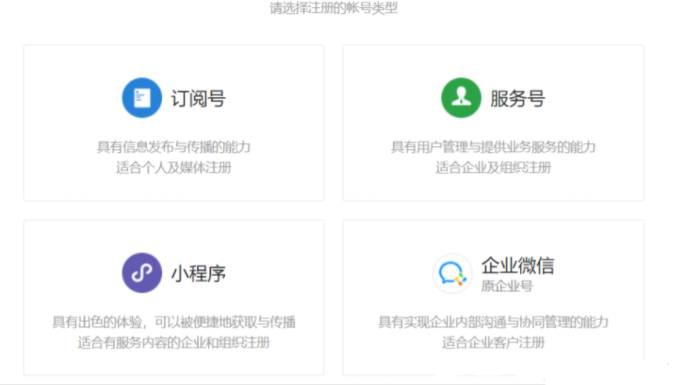Click text 具有信息发布与传播的能力
Image resolution: width=674 pixels, height=385 pixels.
[x=174, y=147]
